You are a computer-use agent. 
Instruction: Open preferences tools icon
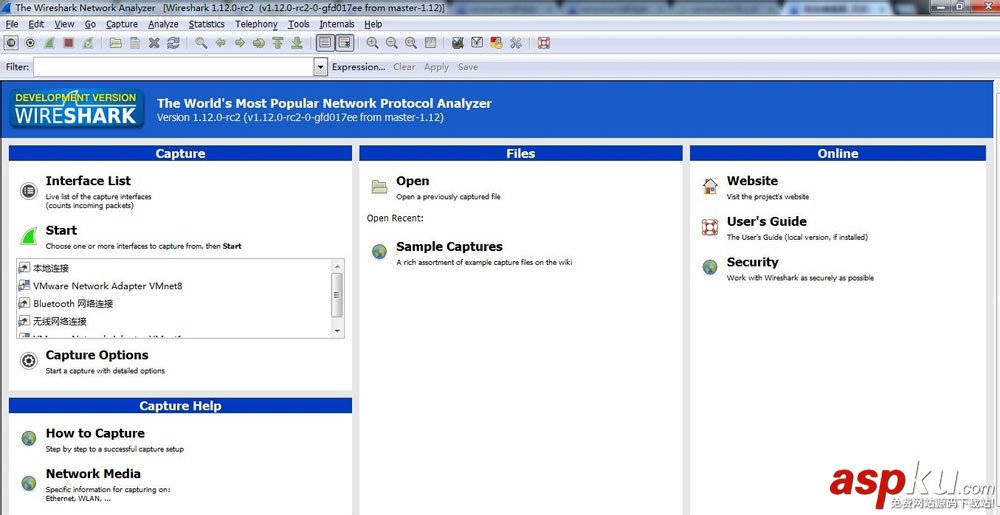(x=515, y=43)
